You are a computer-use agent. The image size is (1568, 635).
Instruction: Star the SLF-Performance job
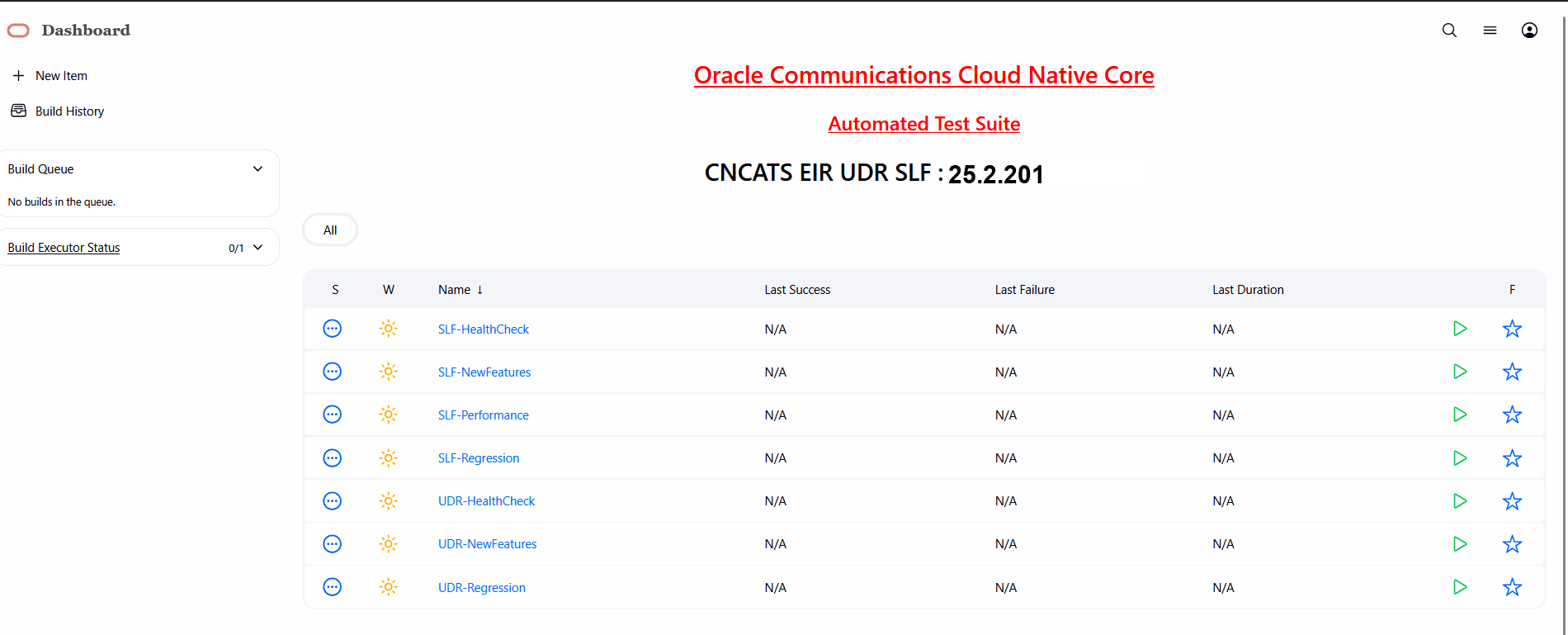point(1512,415)
